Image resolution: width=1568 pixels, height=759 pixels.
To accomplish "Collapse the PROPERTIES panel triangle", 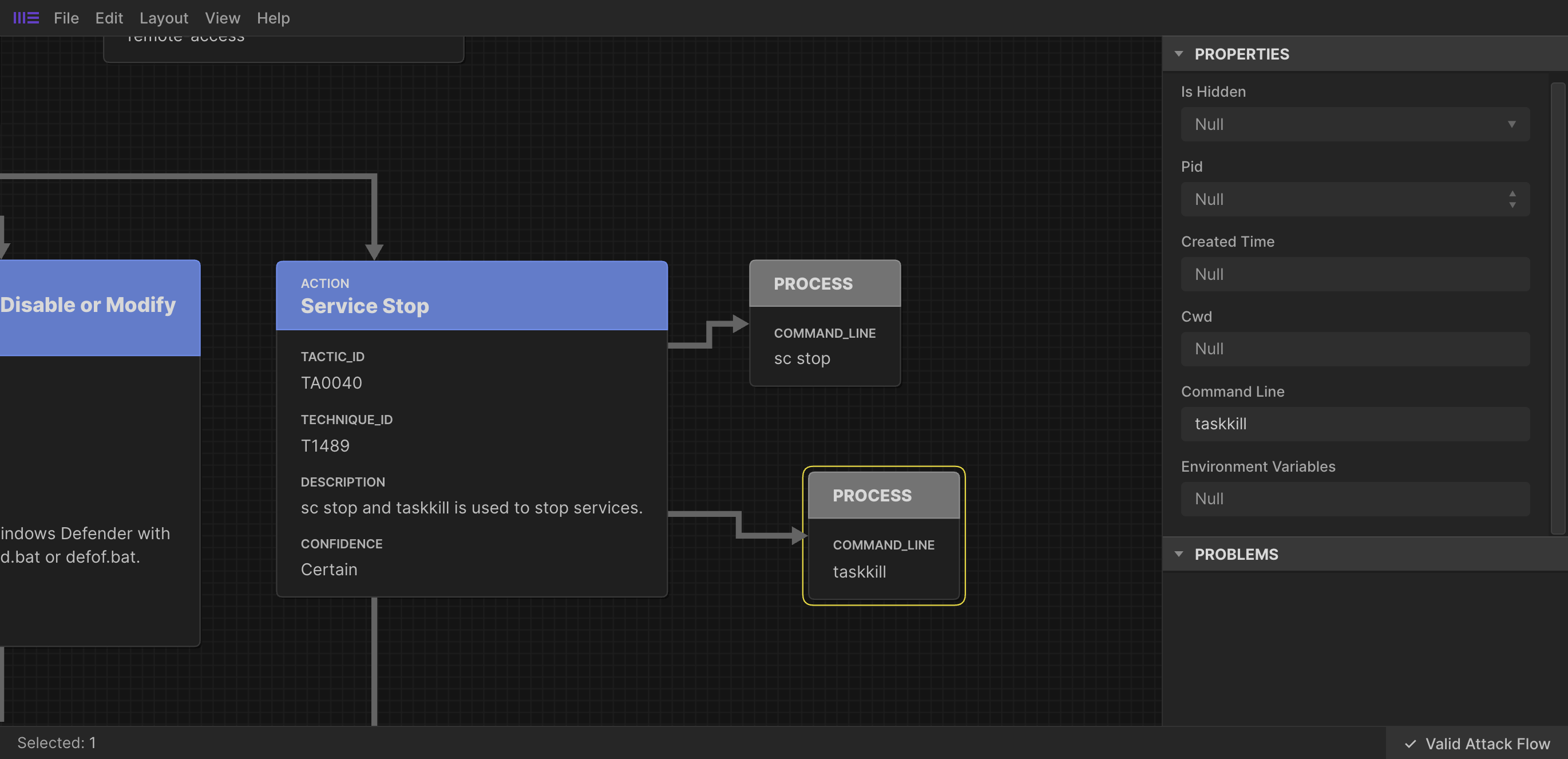I will click(1179, 54).
